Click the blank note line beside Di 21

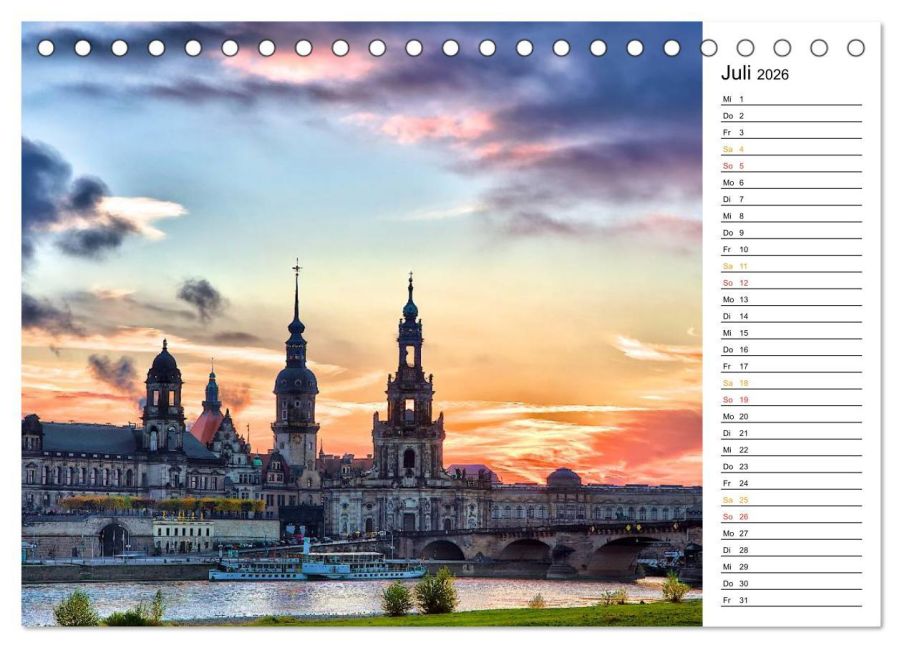tap(810, 434)
